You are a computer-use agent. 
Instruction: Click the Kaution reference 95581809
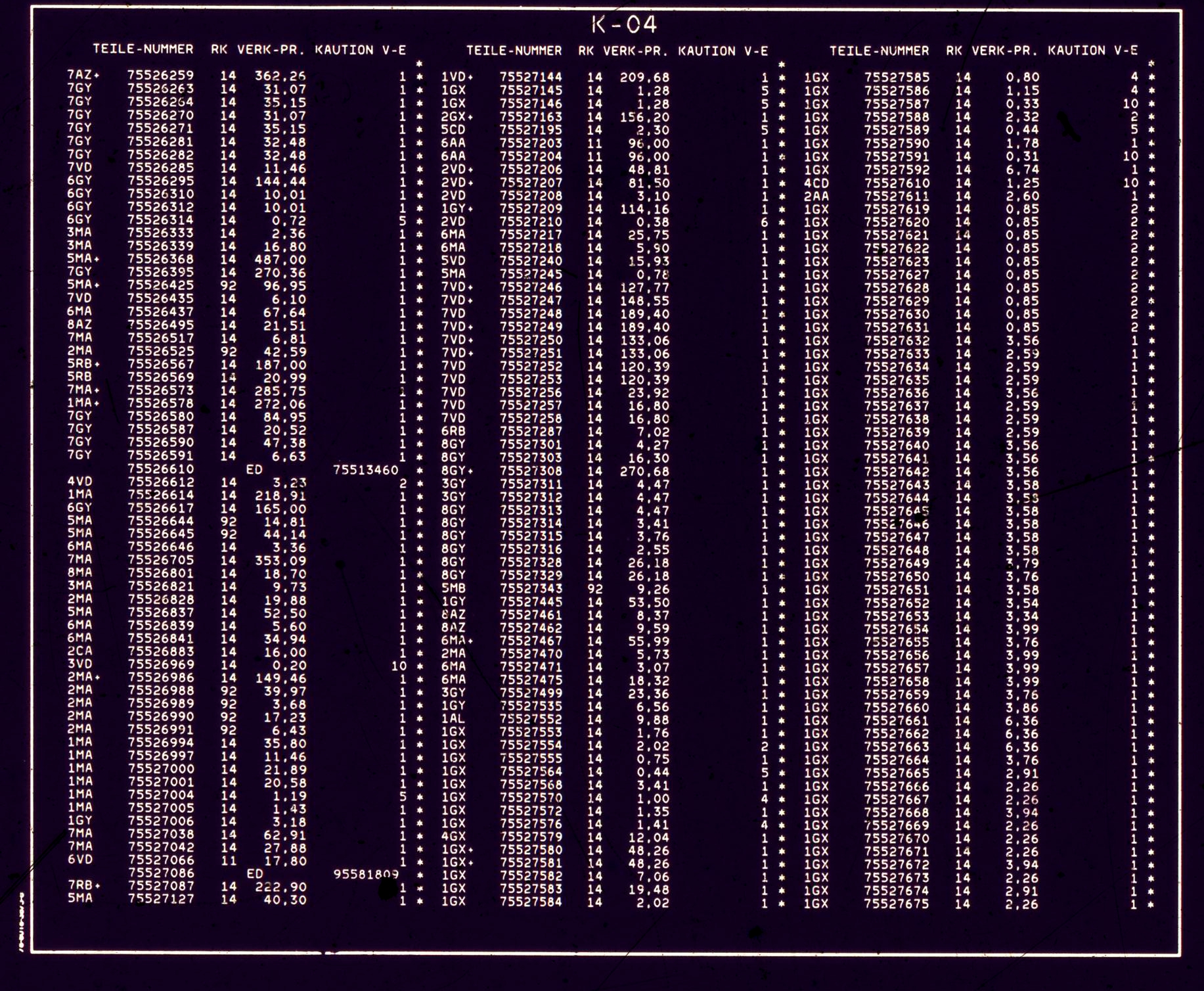pos(366,875)
